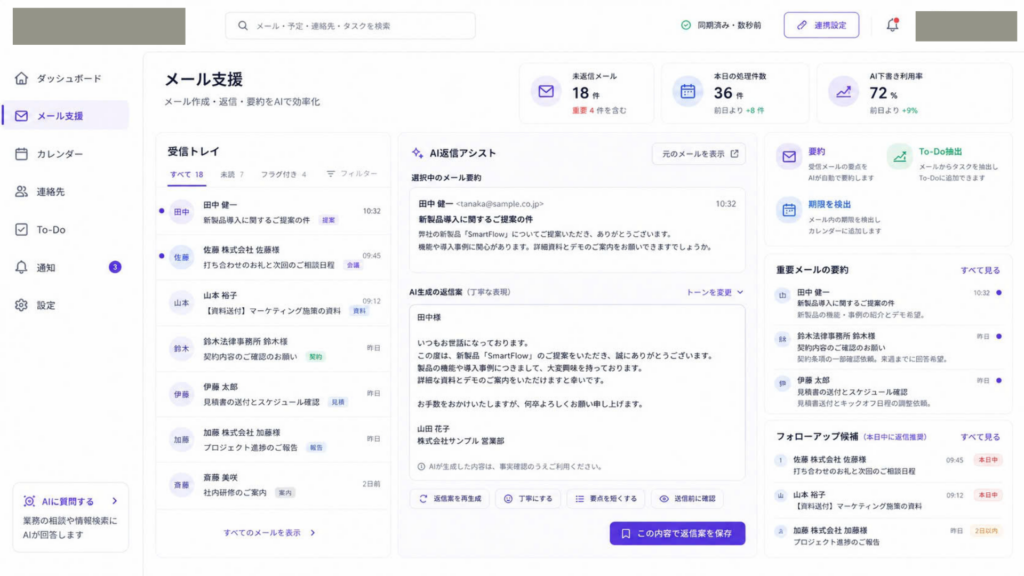Open 加藤 follow-up candidate row
The height and width of the screenshot is (576, 1024).
coord(888,536)
